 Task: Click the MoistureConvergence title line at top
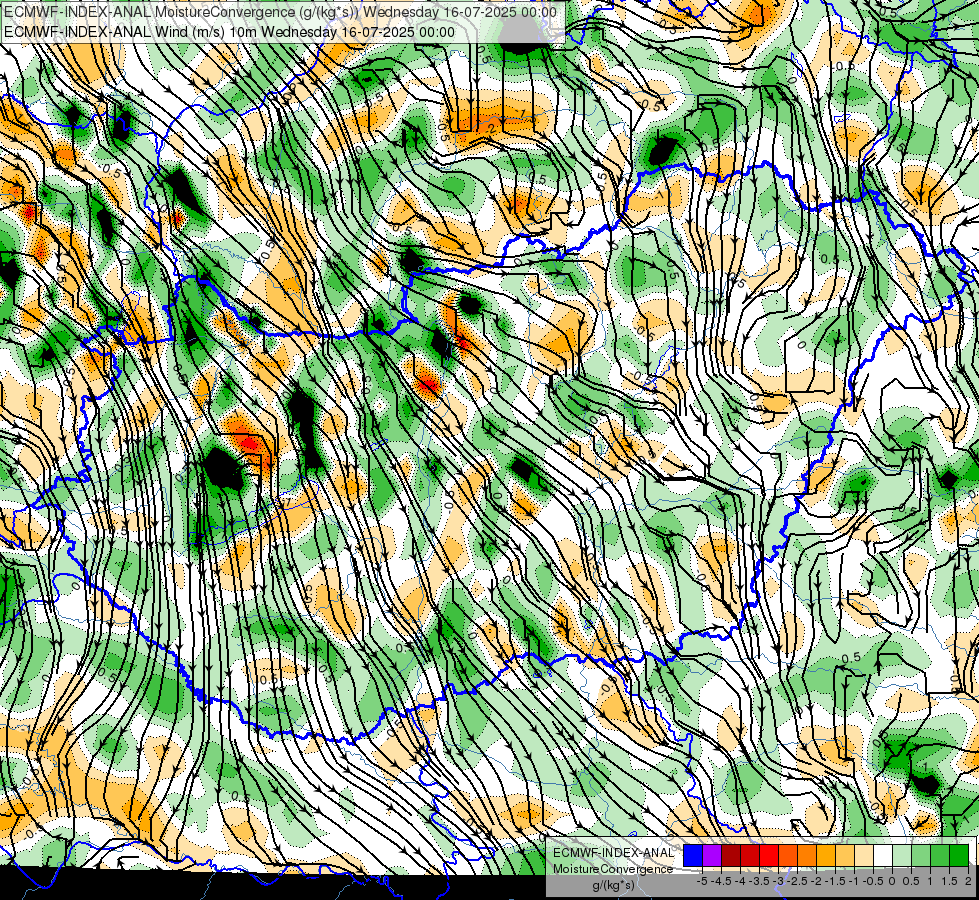click(x=280, y=12)
